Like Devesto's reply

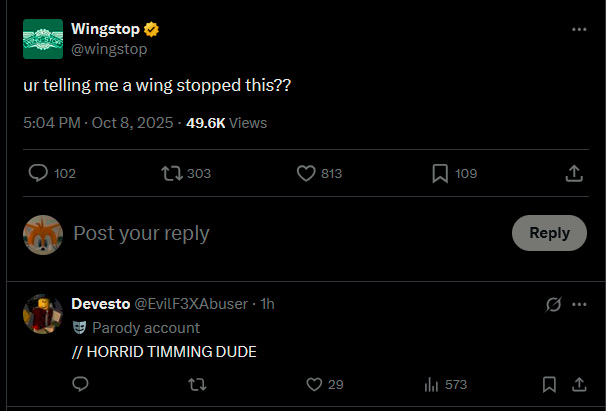click(314, 384)
